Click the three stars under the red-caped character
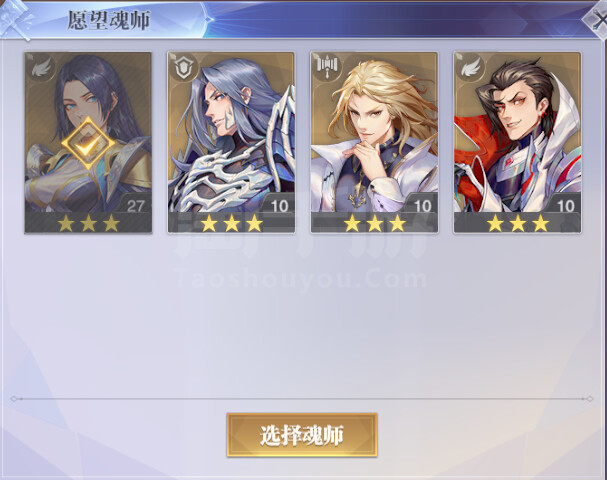Viewport: 607px width, 480px height. click(518, 224)
